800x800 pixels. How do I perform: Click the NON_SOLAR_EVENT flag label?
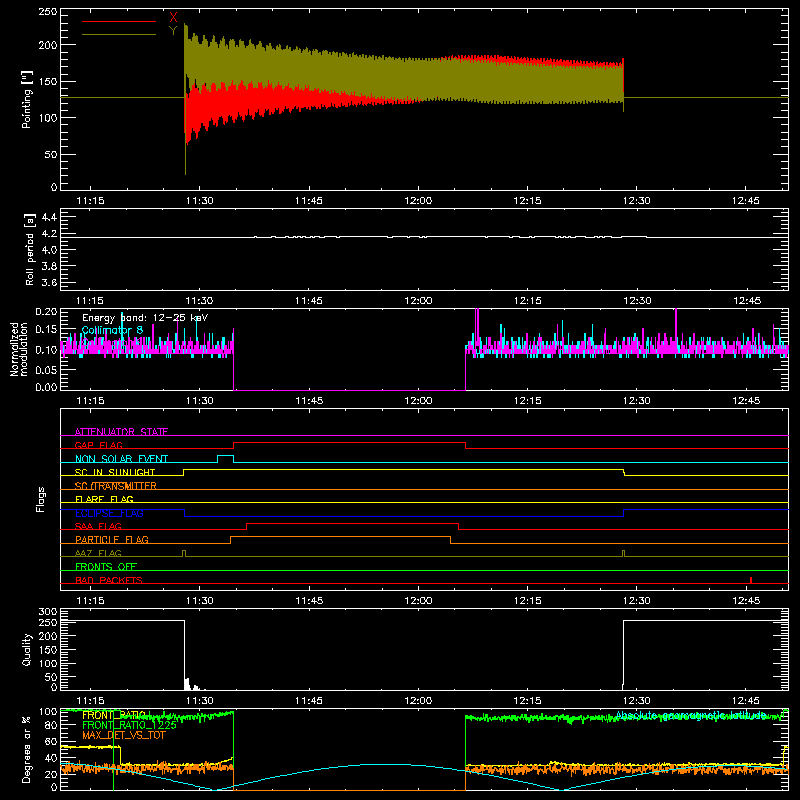121,459
